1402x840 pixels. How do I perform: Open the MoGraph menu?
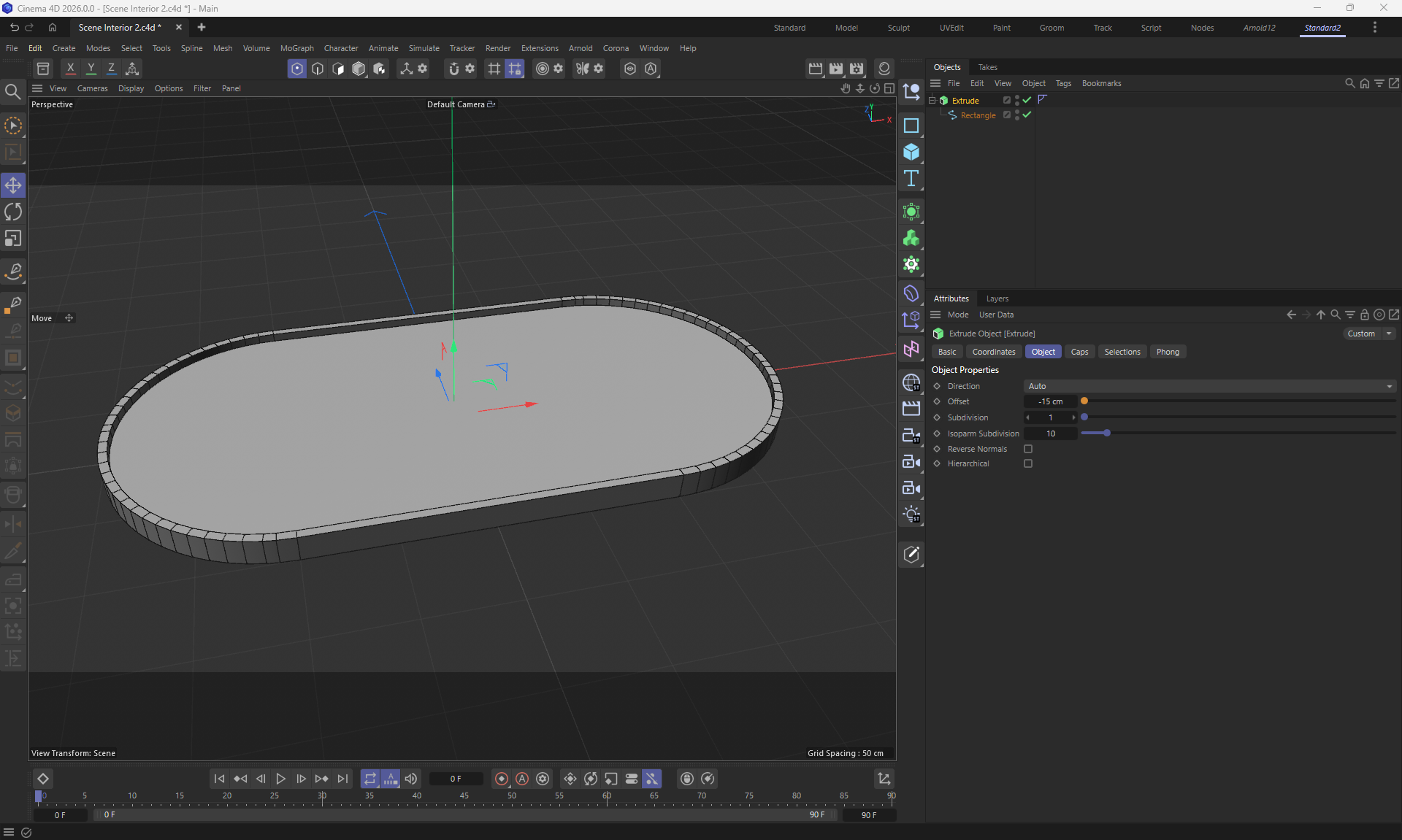point(296,48)
